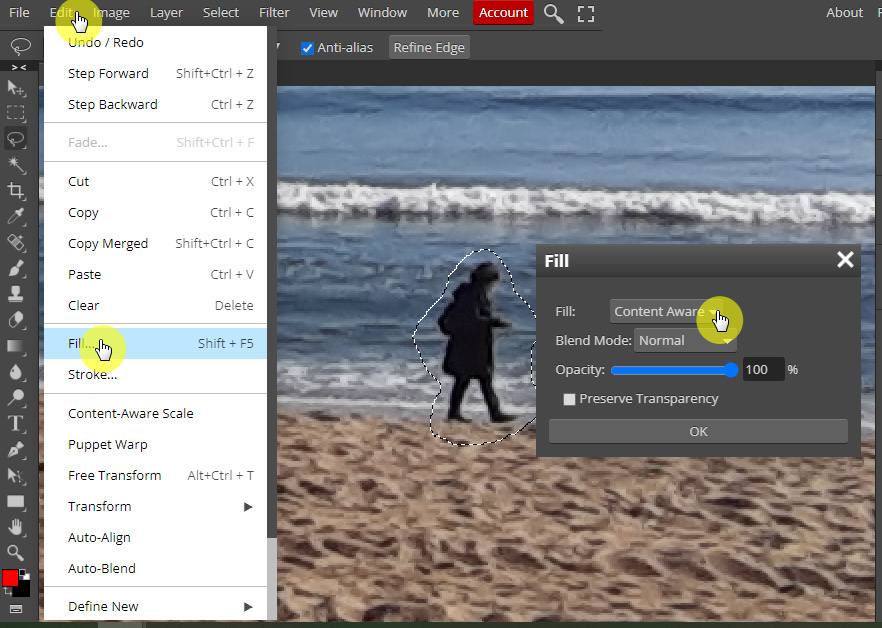
Task: Confirm the Fill dialog with OK
Action: coord(698,432)
